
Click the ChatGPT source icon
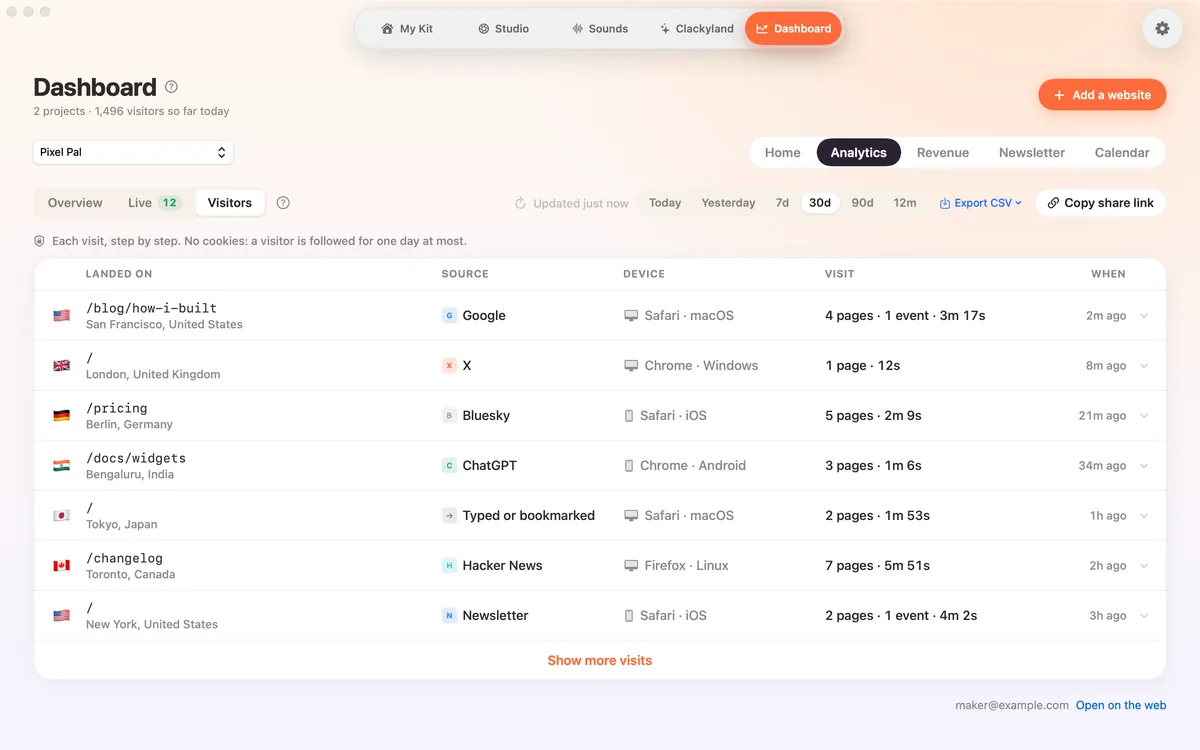(x=449, y=466)
